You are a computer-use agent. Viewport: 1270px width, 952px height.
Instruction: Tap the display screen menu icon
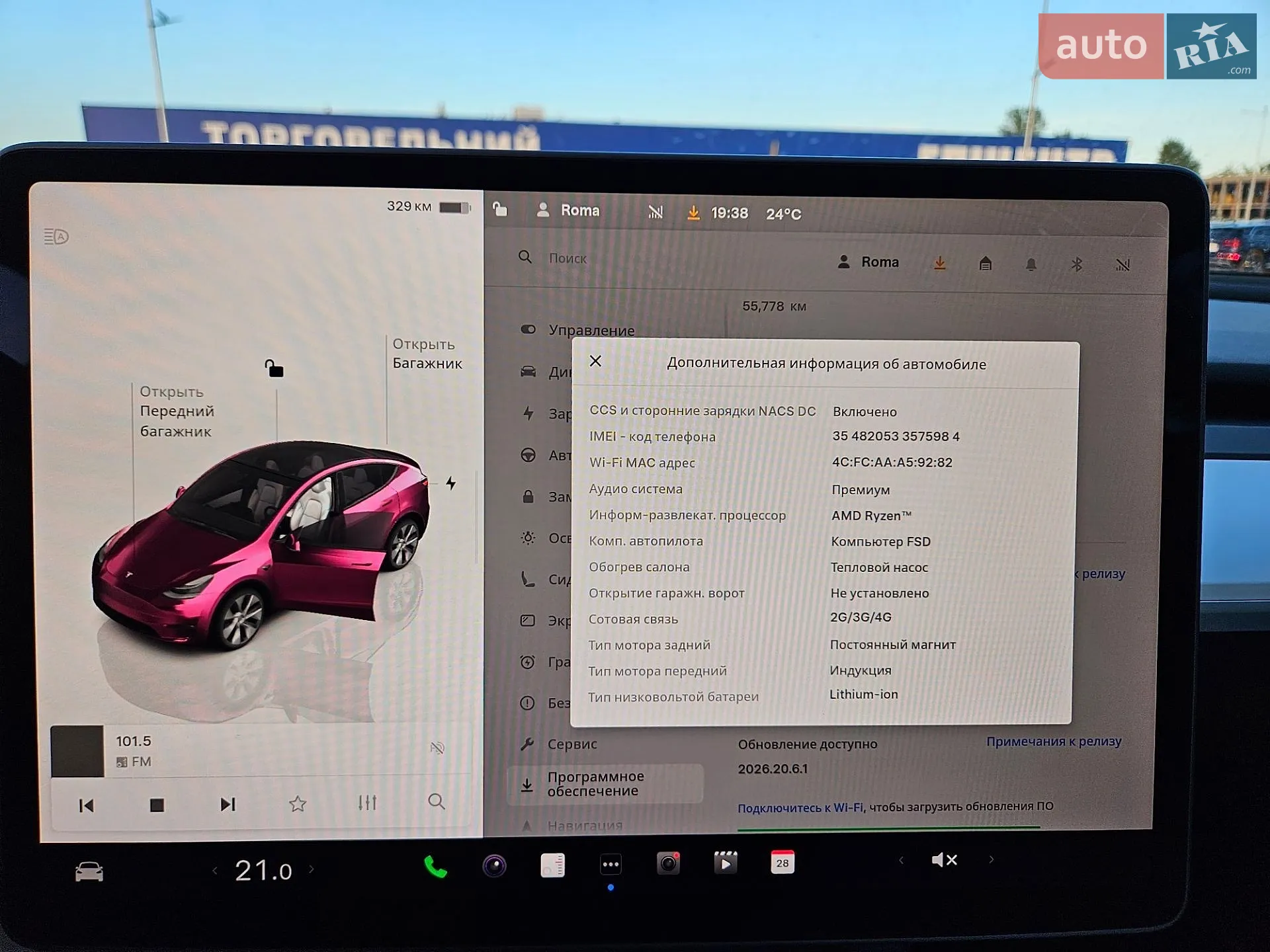click(527, 620)
